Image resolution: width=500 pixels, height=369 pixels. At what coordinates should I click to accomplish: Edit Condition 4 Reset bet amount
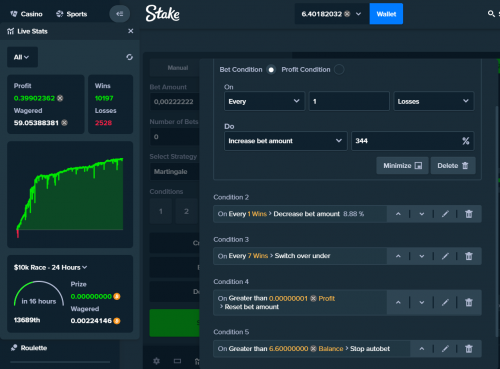445,302
